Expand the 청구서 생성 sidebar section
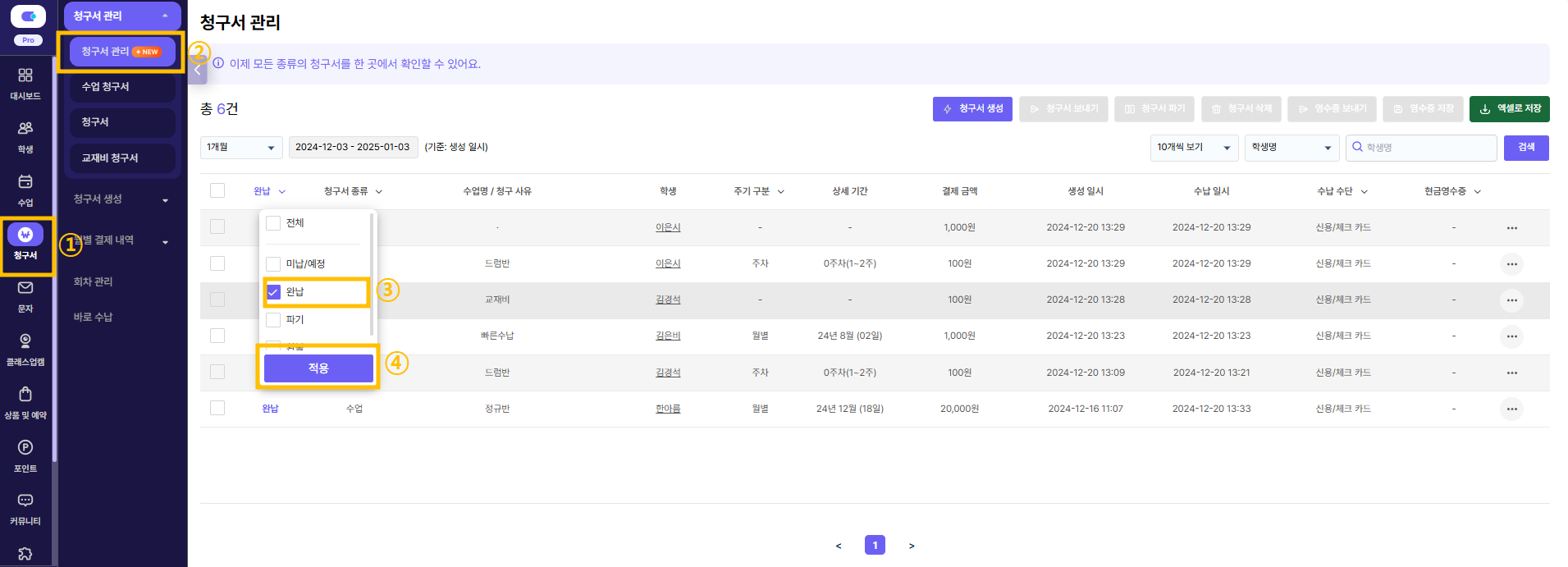Viewport: 1568px width, 567px height. coord(121,199)
